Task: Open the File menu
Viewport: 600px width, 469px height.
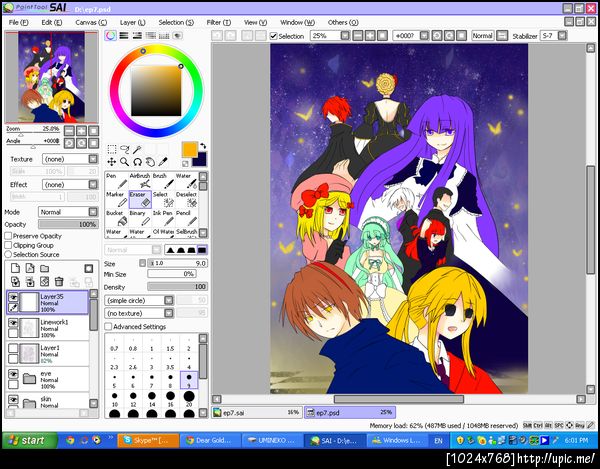Action: pyautogui.click(x=18, y=23)
